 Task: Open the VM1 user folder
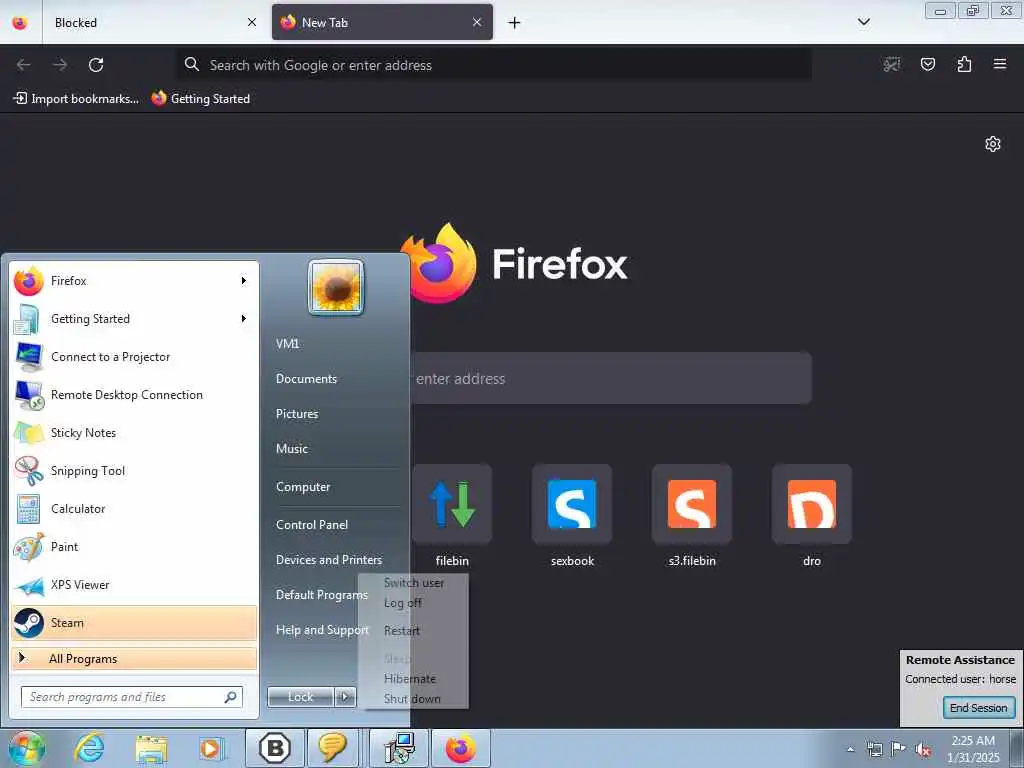(x=287, y=344)
